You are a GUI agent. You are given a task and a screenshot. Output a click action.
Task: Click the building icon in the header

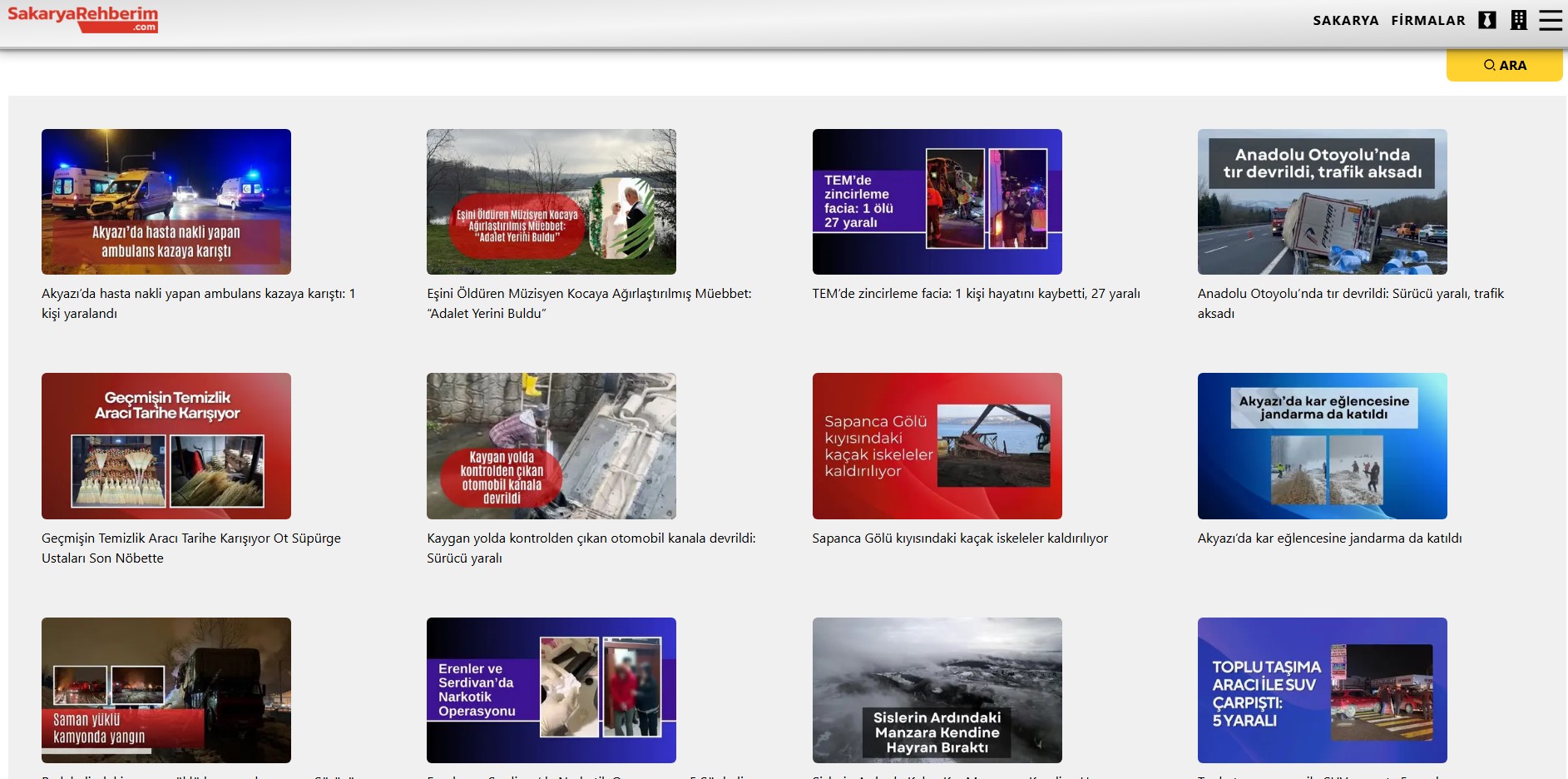[x=1518, y=20]
